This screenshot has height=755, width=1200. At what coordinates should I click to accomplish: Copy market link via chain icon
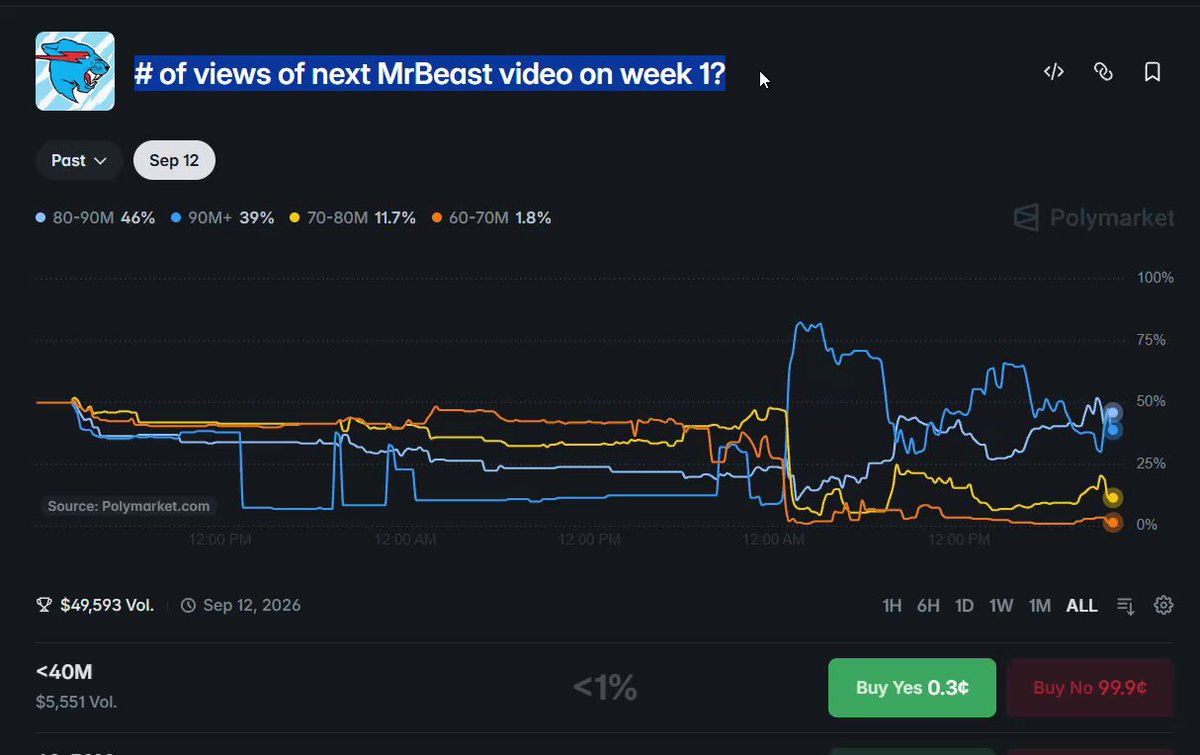click(1103, 72)
